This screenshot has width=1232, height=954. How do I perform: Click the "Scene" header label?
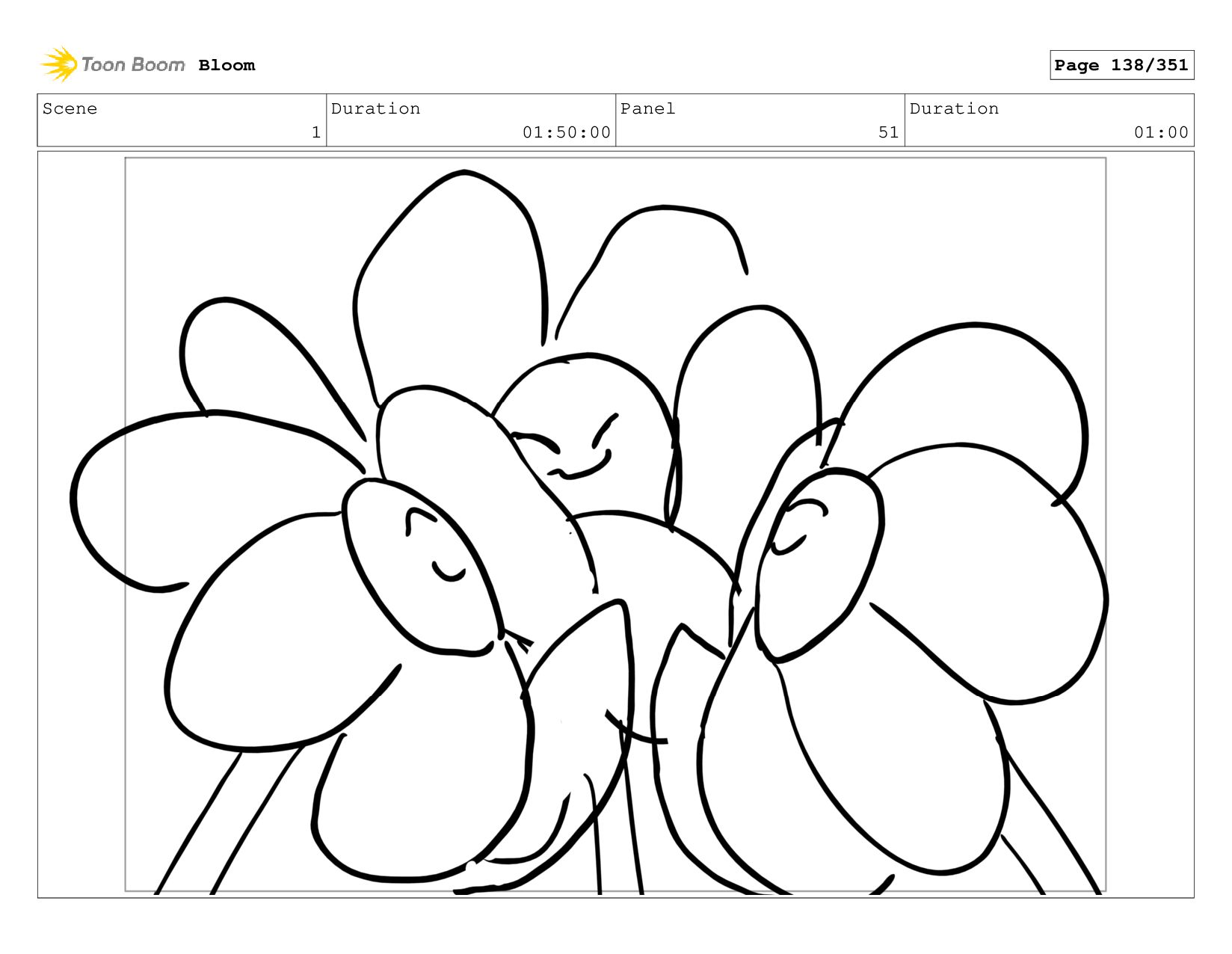[70, 108]
